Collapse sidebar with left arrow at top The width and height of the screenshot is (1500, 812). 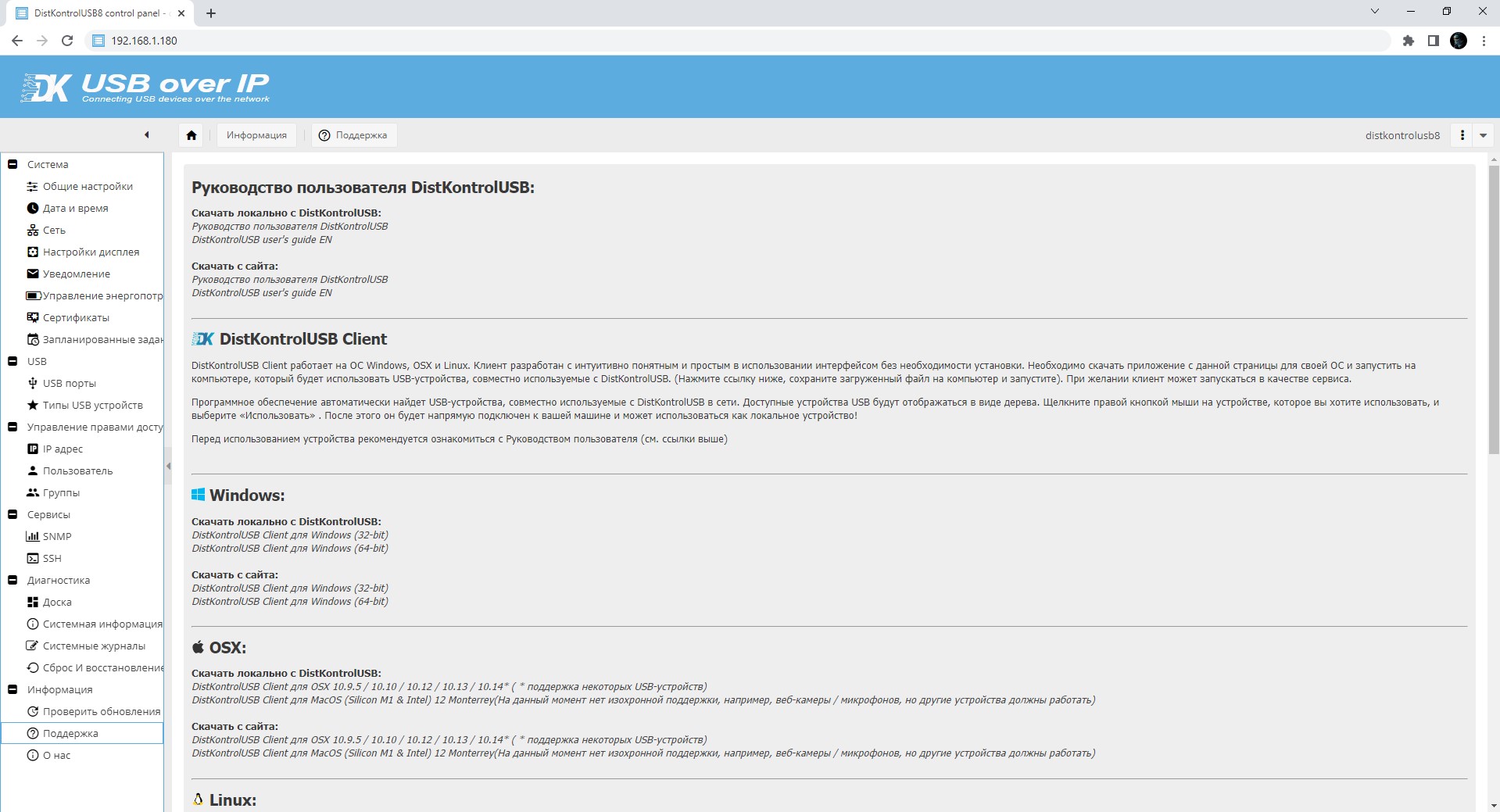point(146,135)
